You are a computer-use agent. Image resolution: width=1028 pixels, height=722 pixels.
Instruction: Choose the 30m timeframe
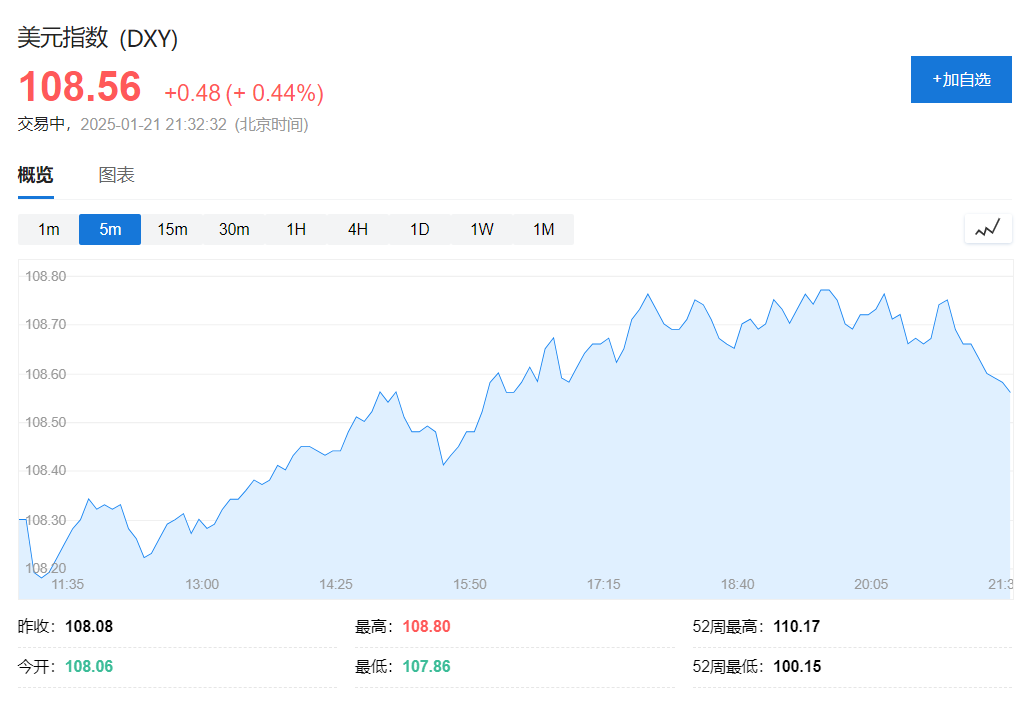[234, 229]
